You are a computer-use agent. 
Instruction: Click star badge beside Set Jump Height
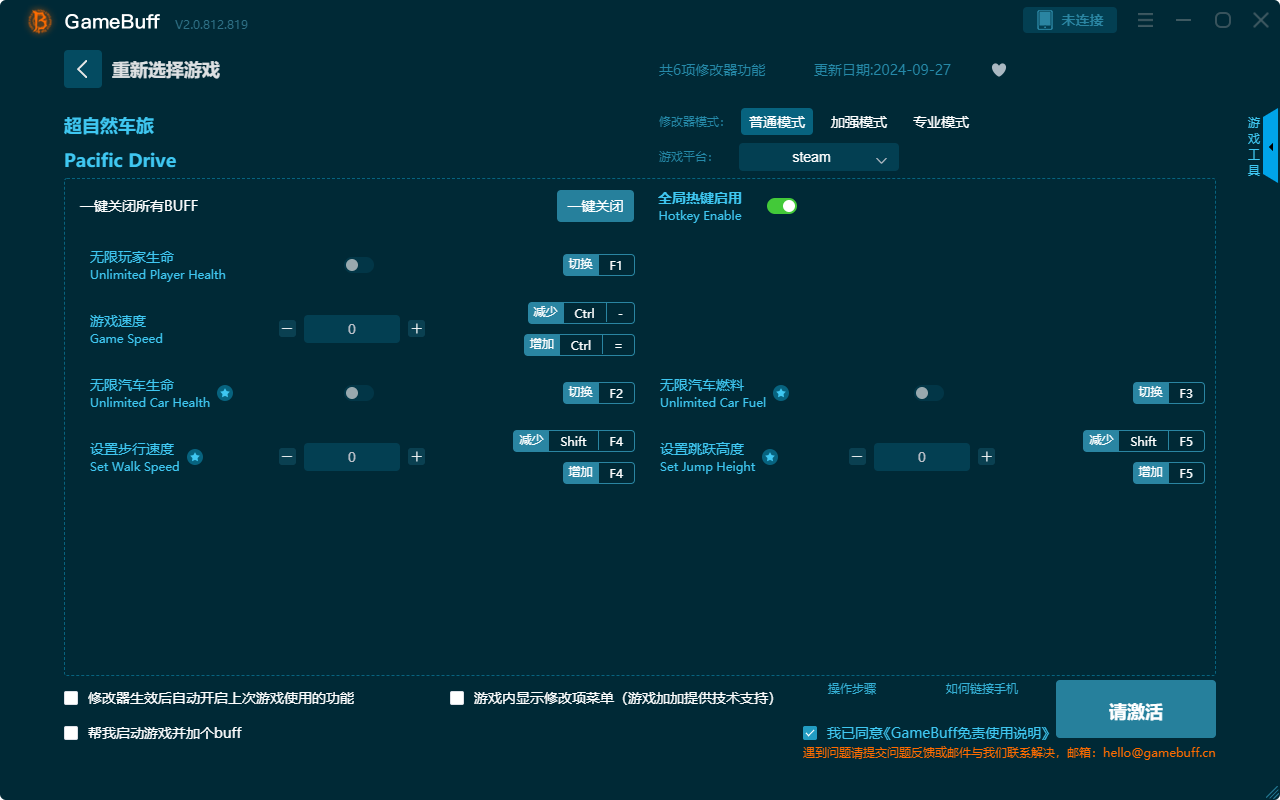tap(770, 457)
